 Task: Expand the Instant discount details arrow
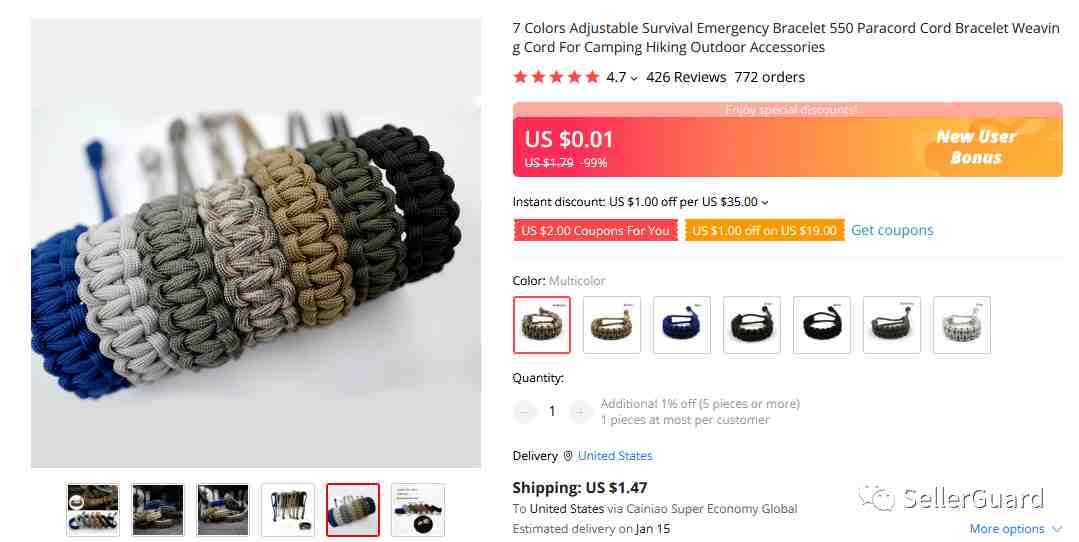point(765,202)
